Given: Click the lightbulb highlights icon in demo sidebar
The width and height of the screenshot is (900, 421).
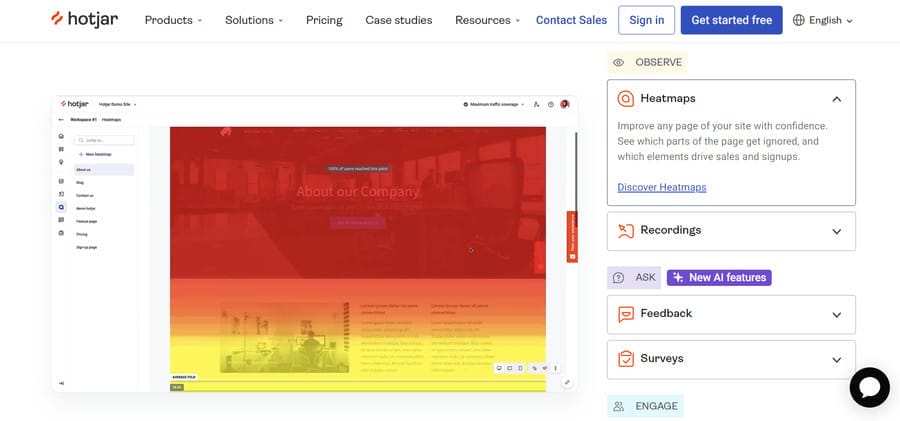Looking at the screenshot, I should (x=61, y=163).
